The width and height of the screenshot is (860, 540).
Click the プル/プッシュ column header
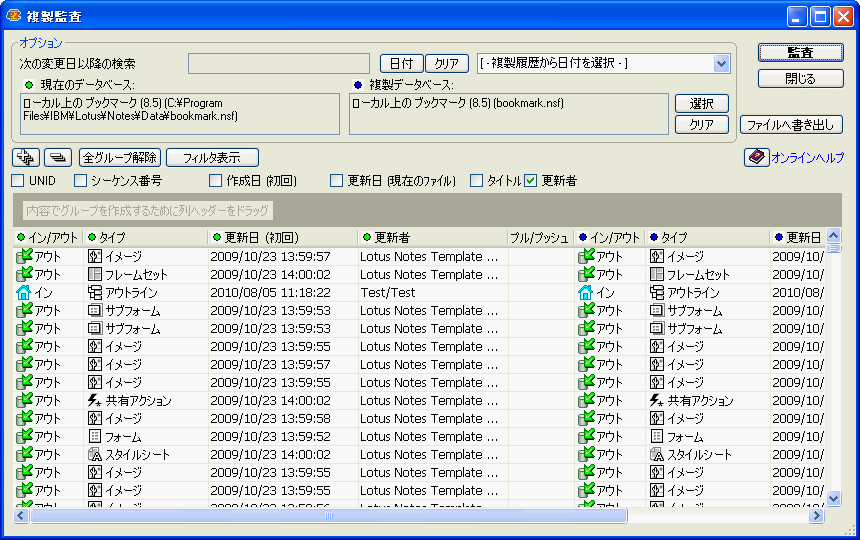coord(540,238)
